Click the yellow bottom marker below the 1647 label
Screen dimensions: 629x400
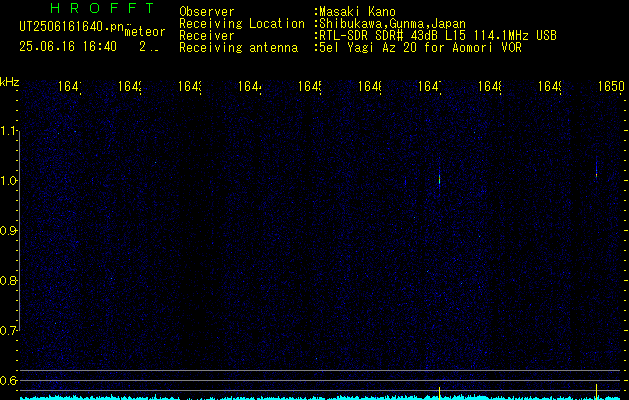[440, 393]
